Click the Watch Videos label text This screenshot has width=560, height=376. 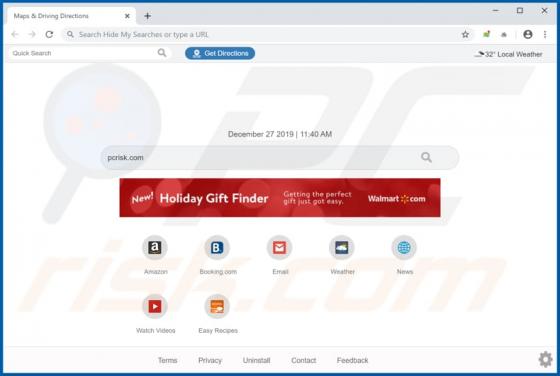(155, 331)
